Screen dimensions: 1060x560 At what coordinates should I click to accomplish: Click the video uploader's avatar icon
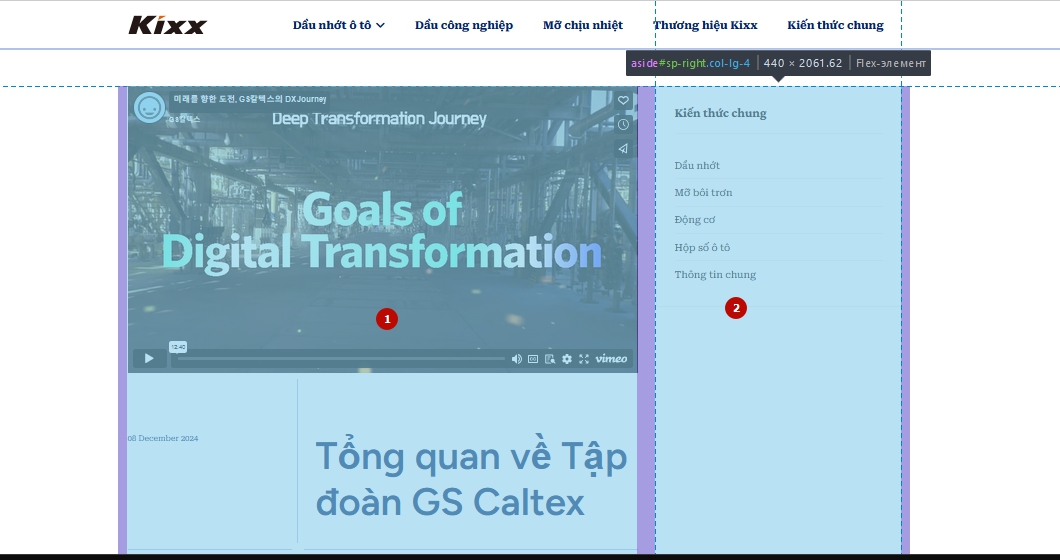pyautogui.click(x=150, y=107)
